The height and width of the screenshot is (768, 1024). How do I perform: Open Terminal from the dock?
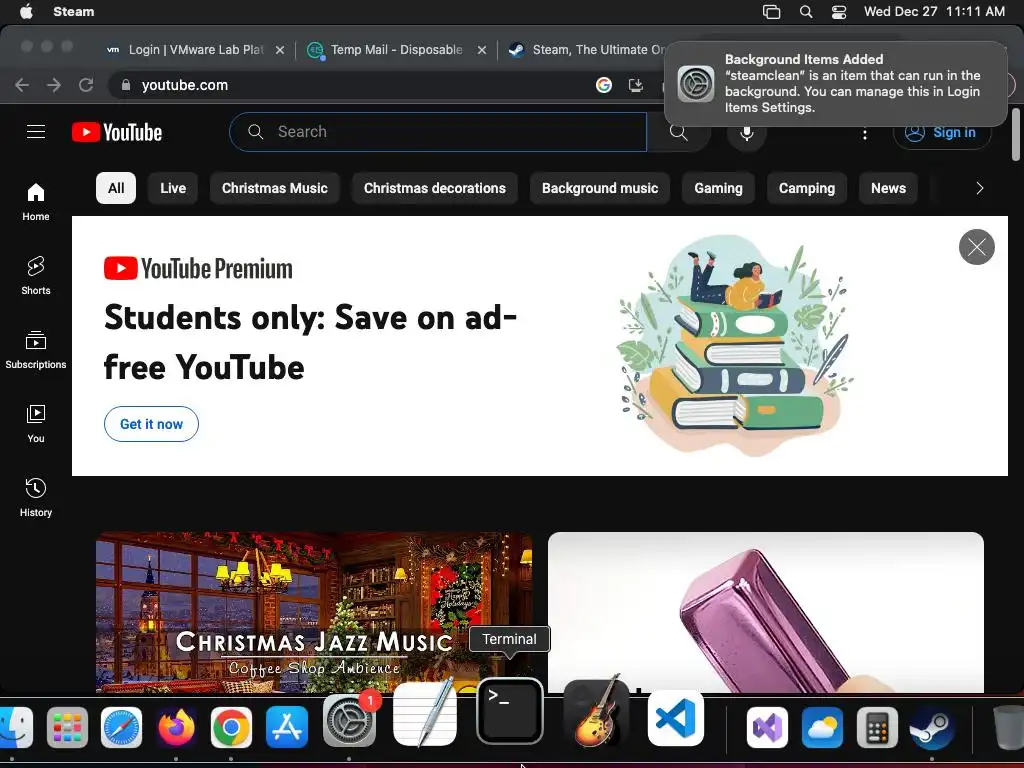(x=510, y=711)
